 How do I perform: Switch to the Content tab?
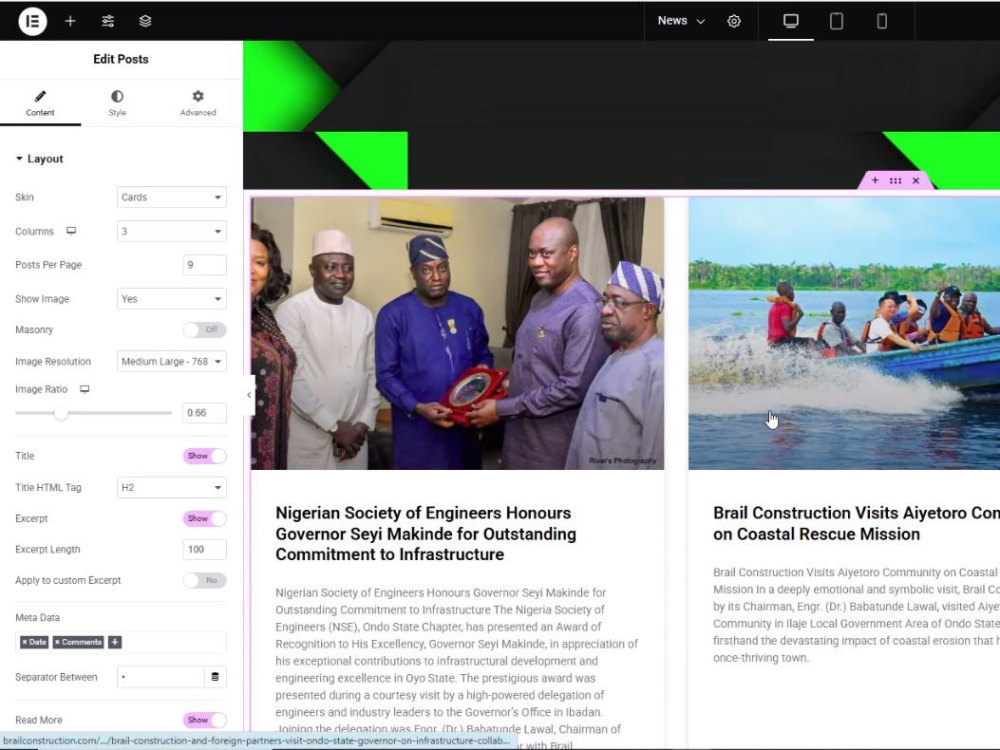(40, 103)
